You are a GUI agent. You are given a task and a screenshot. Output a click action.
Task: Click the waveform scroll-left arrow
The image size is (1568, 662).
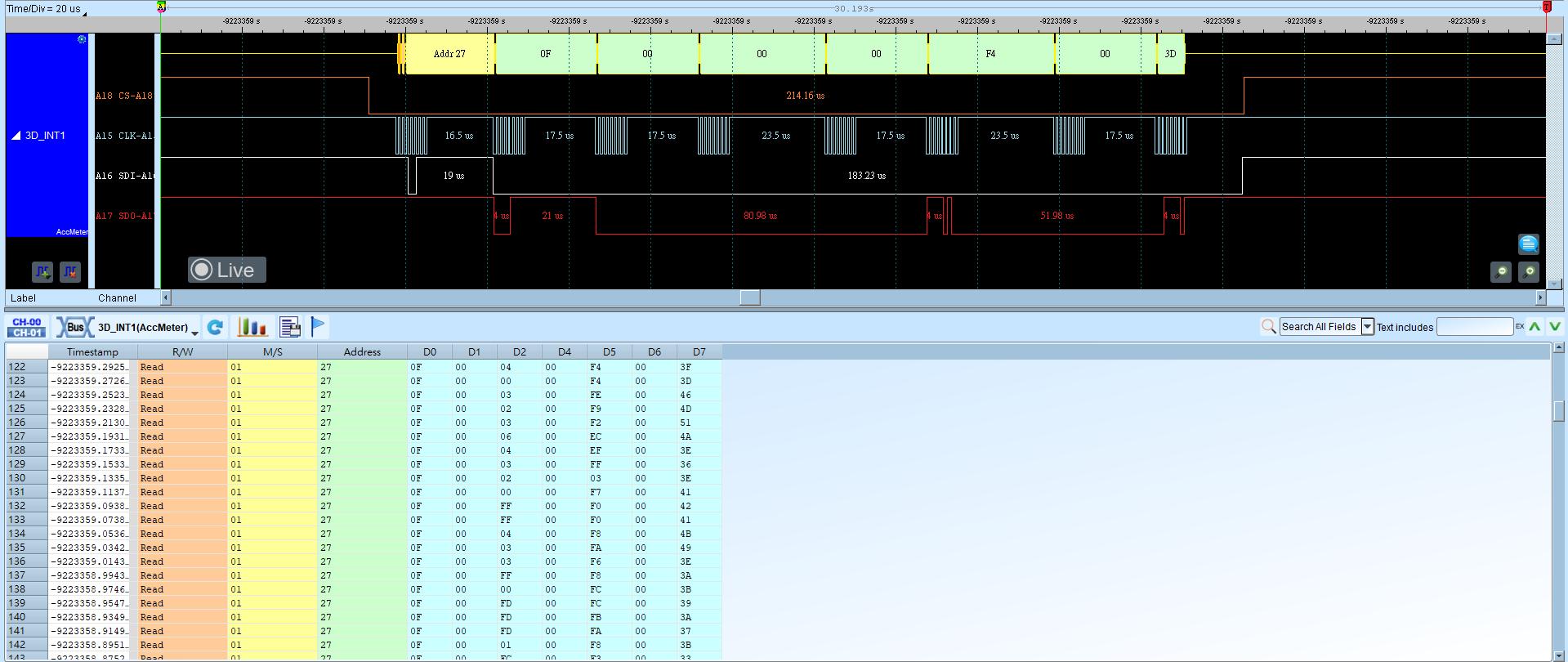(x=166, y=297)
